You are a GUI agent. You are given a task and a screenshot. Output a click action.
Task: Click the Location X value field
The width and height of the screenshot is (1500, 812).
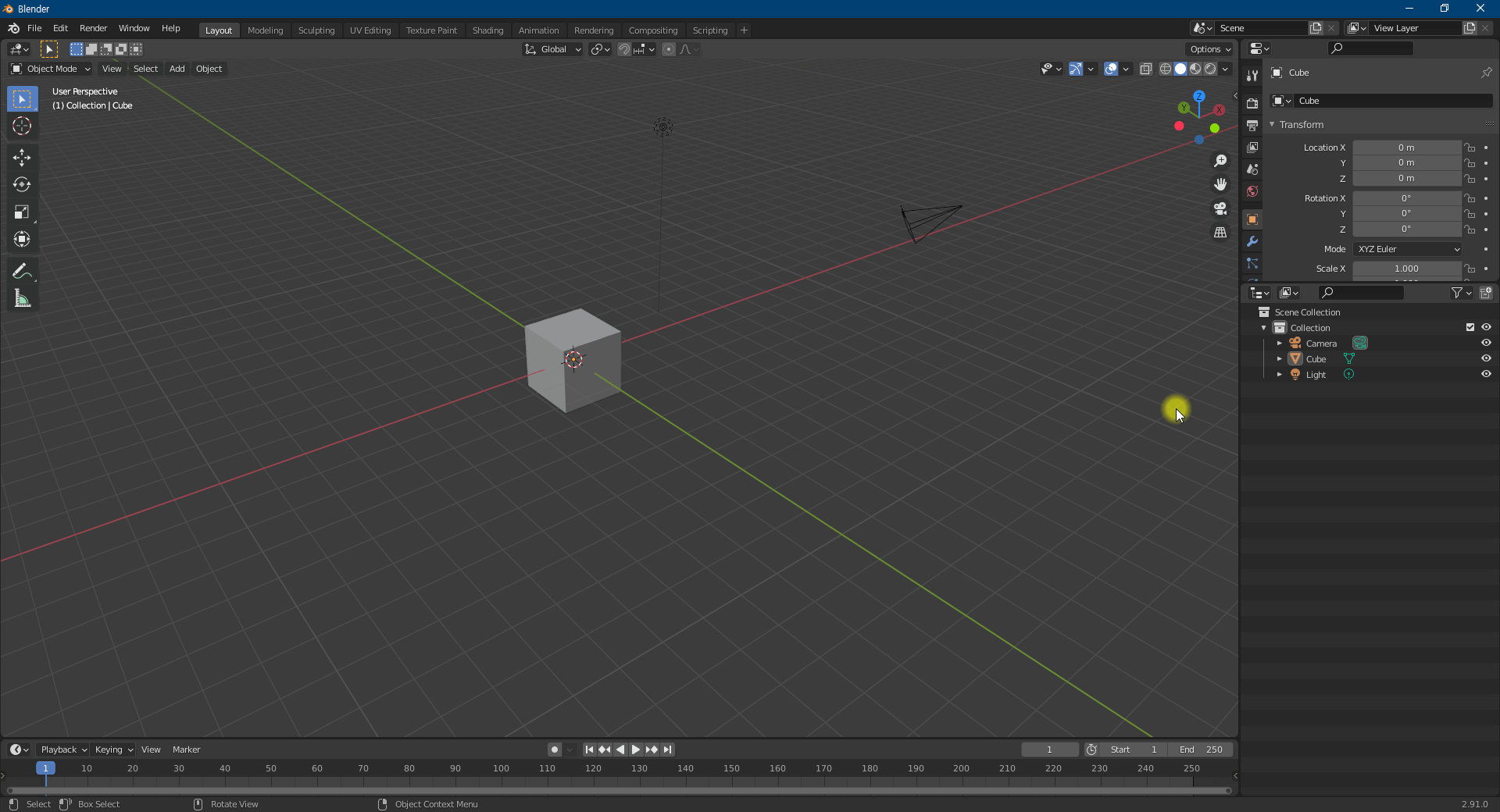pos(1406,148)
